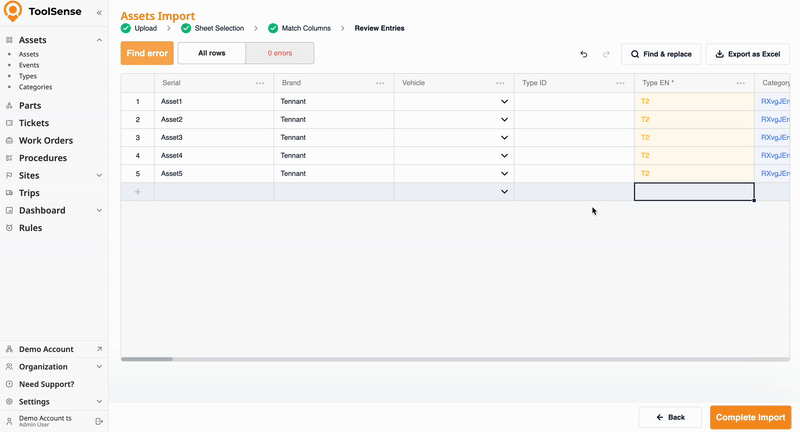This screenshot has height=432, width=800.
Task: Click the empty Type ID cell in row 1
Action: tap(574, 101)
